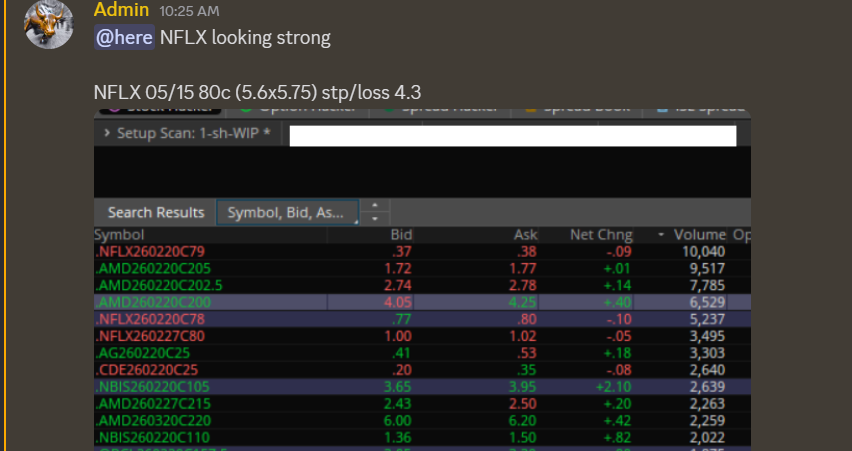852x451 pixels.
Task: Click the 10:25 AM message timestamp
Action: coord(189,11)
